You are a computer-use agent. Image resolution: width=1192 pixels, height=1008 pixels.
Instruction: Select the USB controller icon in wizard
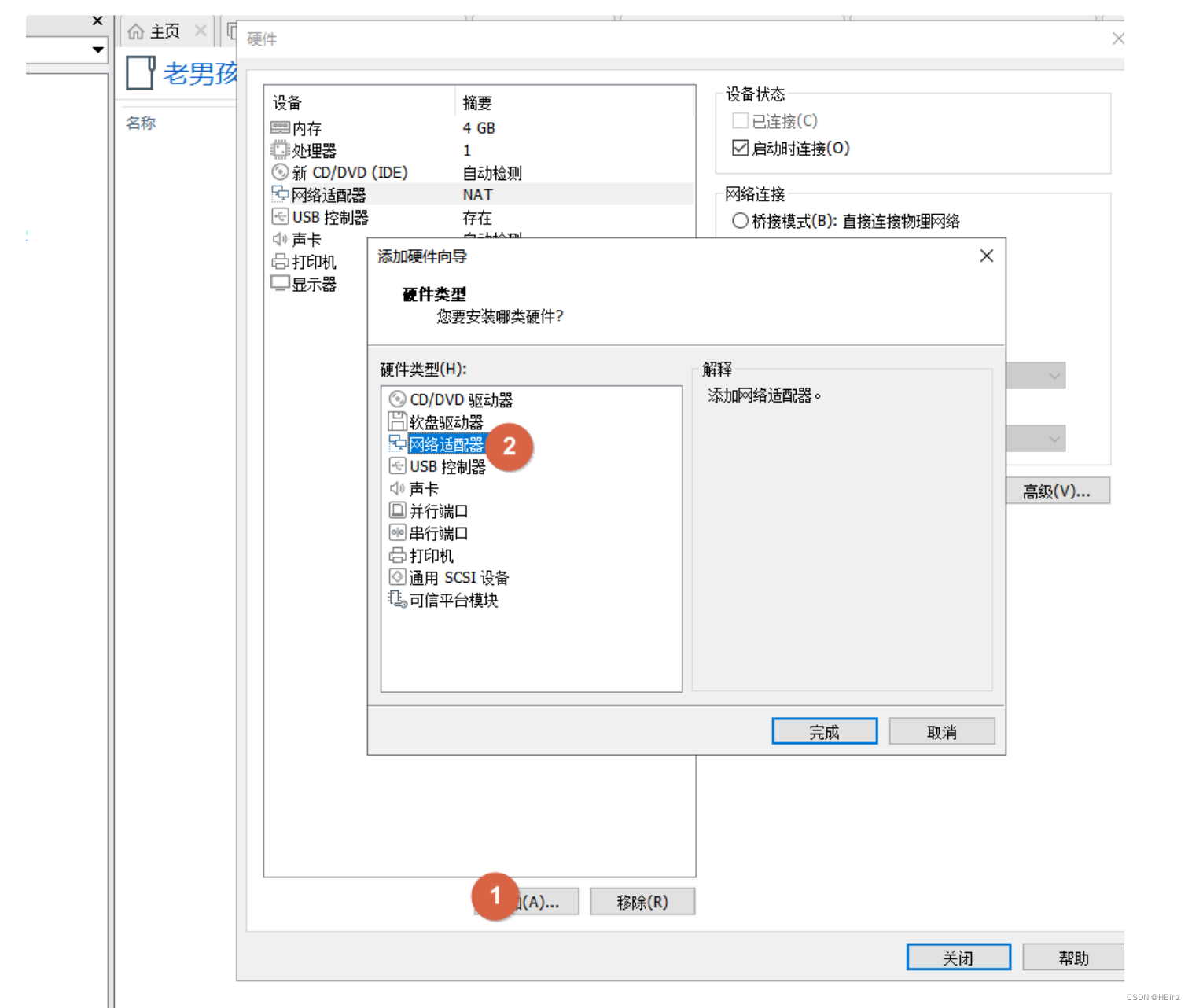tap(398, 465)
